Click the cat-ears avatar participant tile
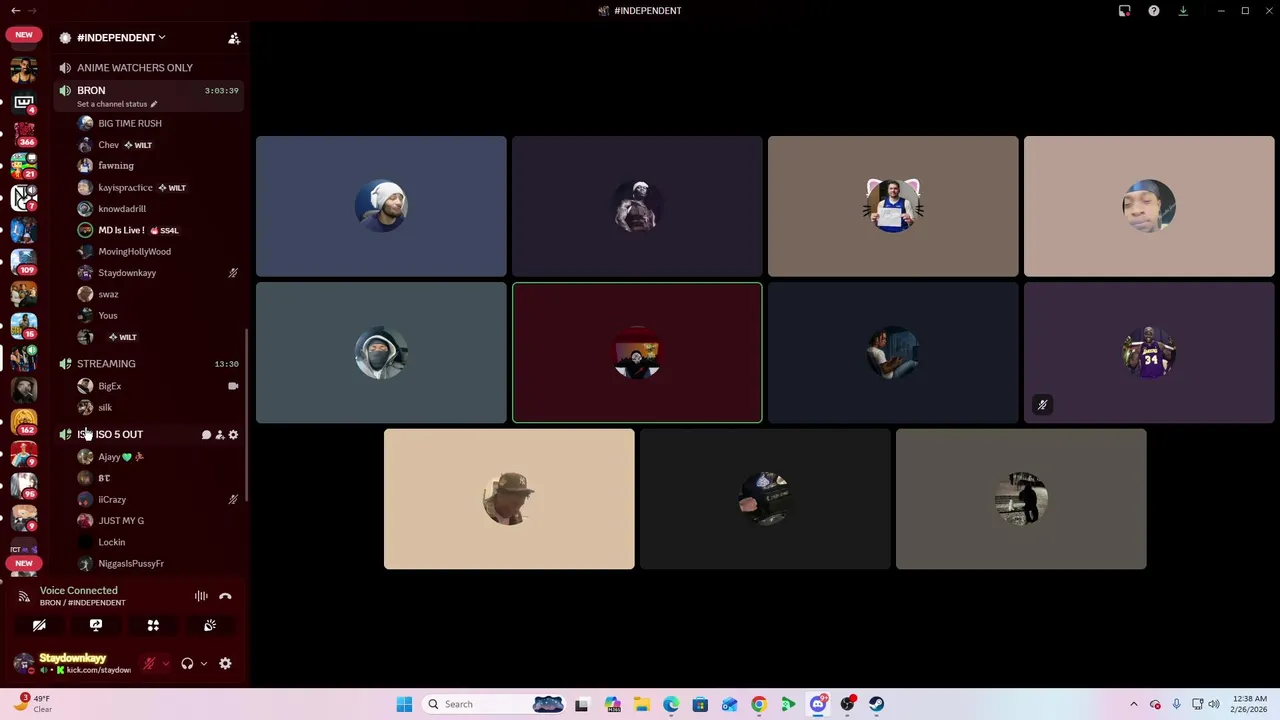Screen dimensions: 1280x720 point(893,206)
